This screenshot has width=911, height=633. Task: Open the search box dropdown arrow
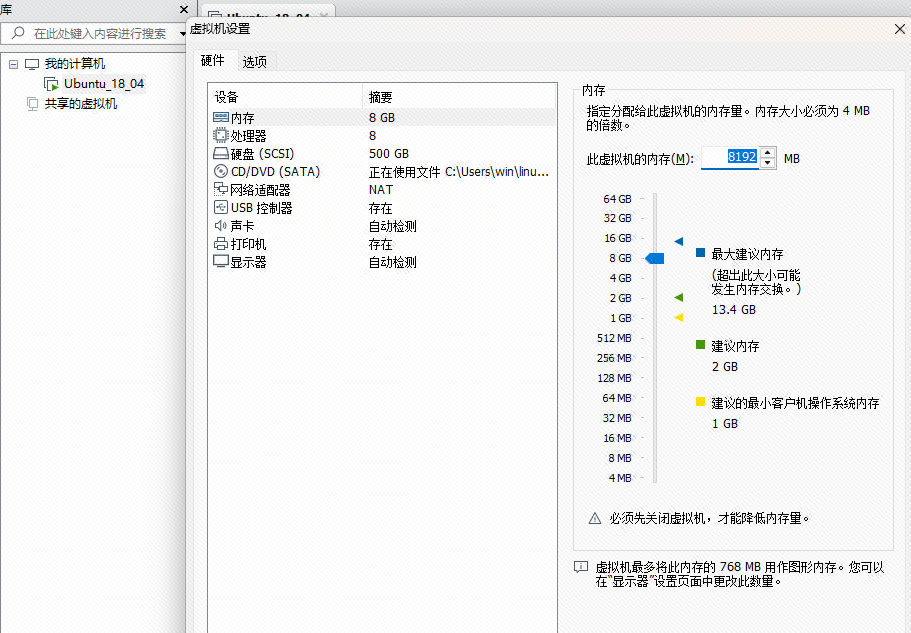[x=182, y=34]
